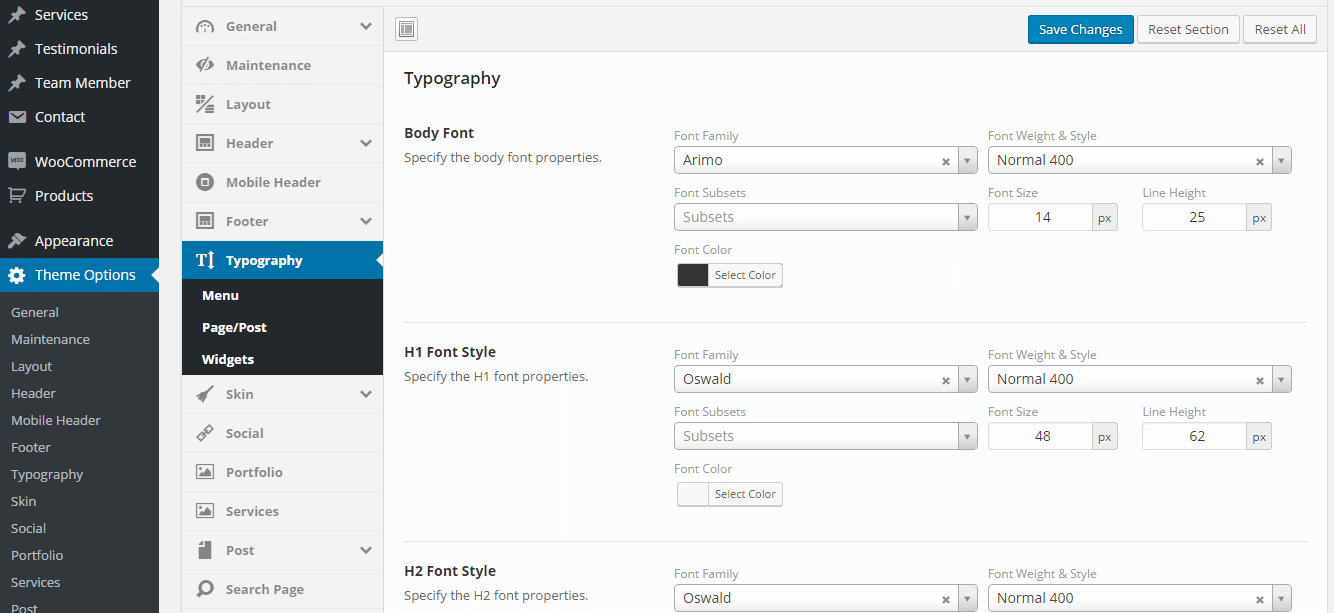Image resolution: width=1334 pixels, height=613 pixels.
Task: Click the expand-all sections icon beside Save Changes
Action: 406,29
